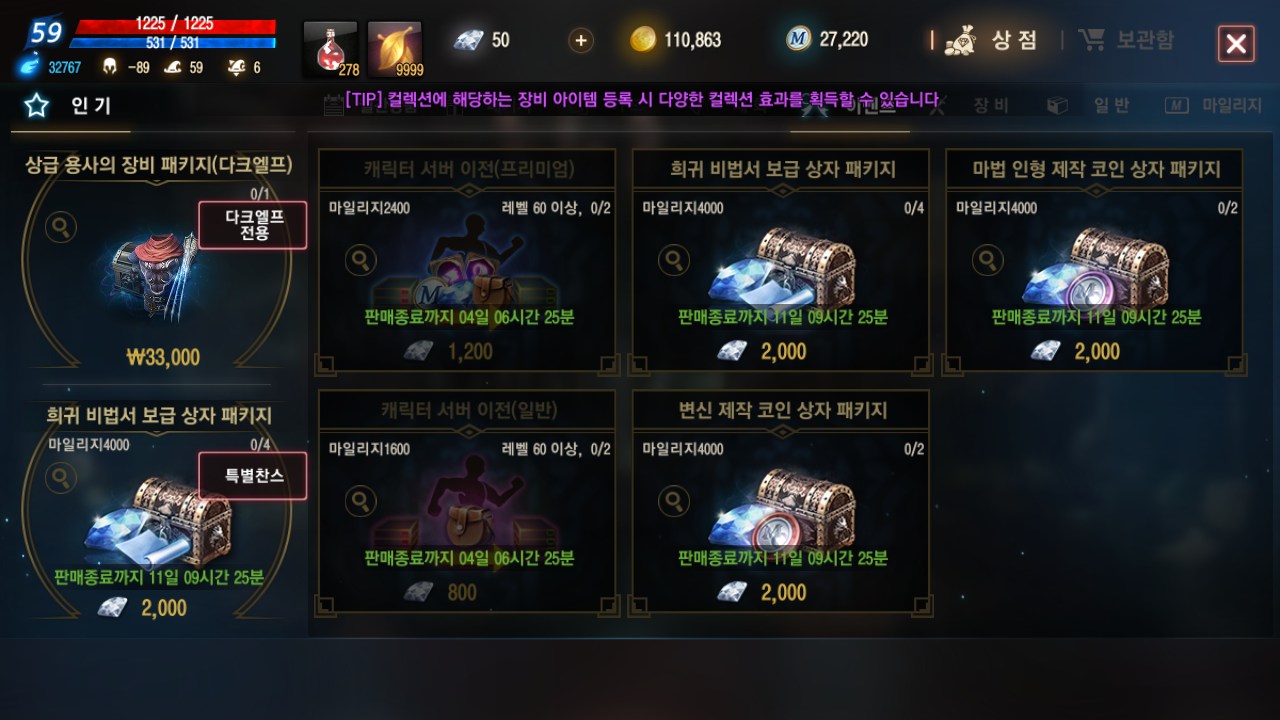Preview 캐릭터 서버 이전(프리미엄) with its magnifier

tap(361, 261)
